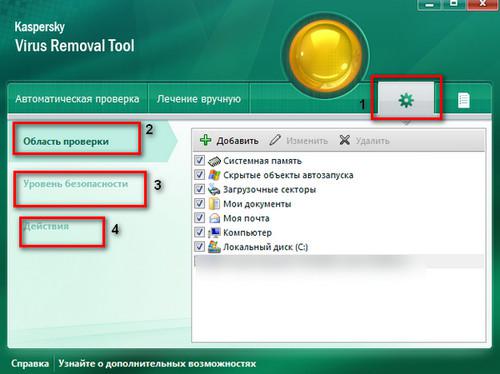Close the Kaspersky window
Image resolution: width=500 pixels, height=374 pixels.
pyautogui.click(x=483, y=4)
